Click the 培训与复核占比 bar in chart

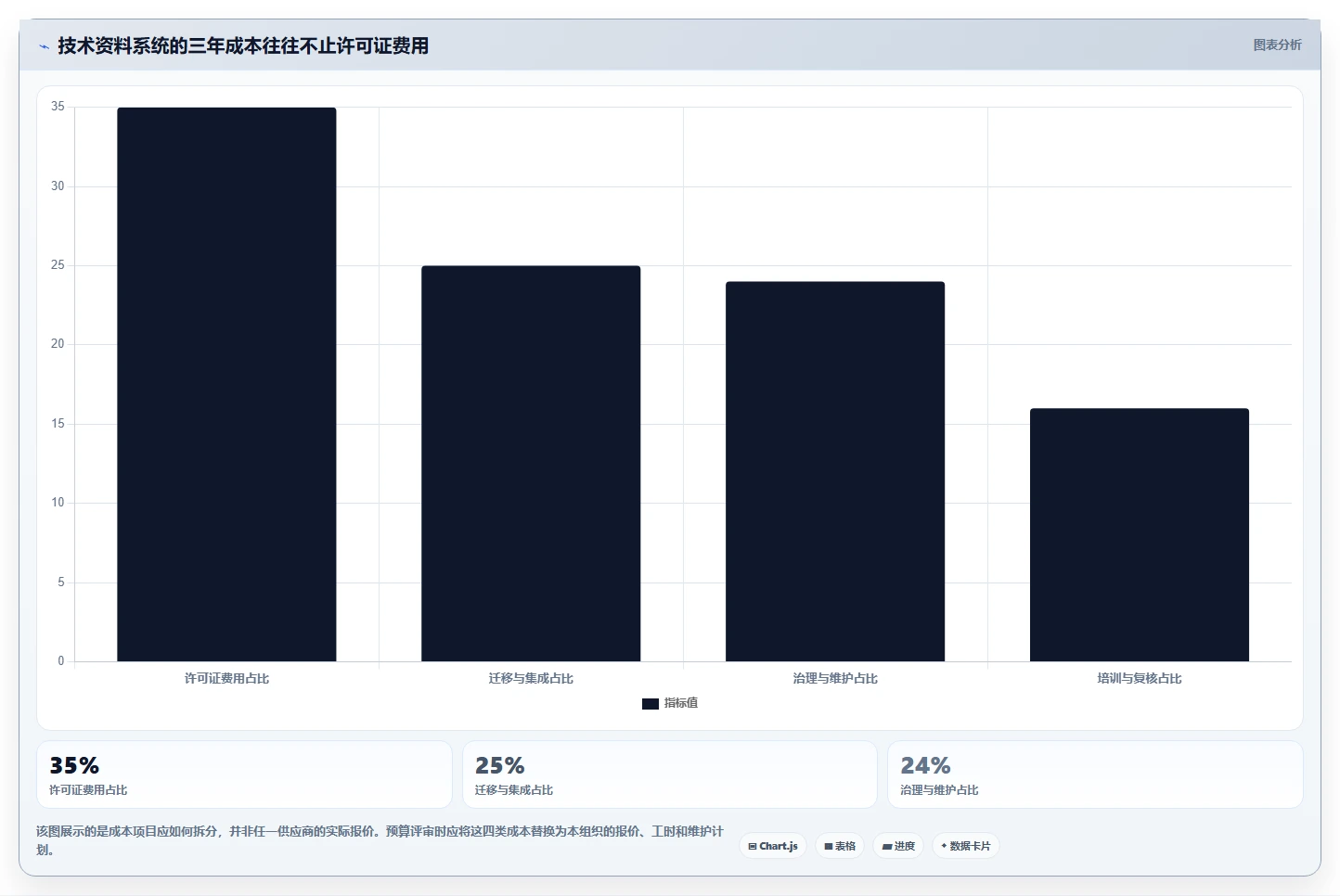click(1140, 534)
